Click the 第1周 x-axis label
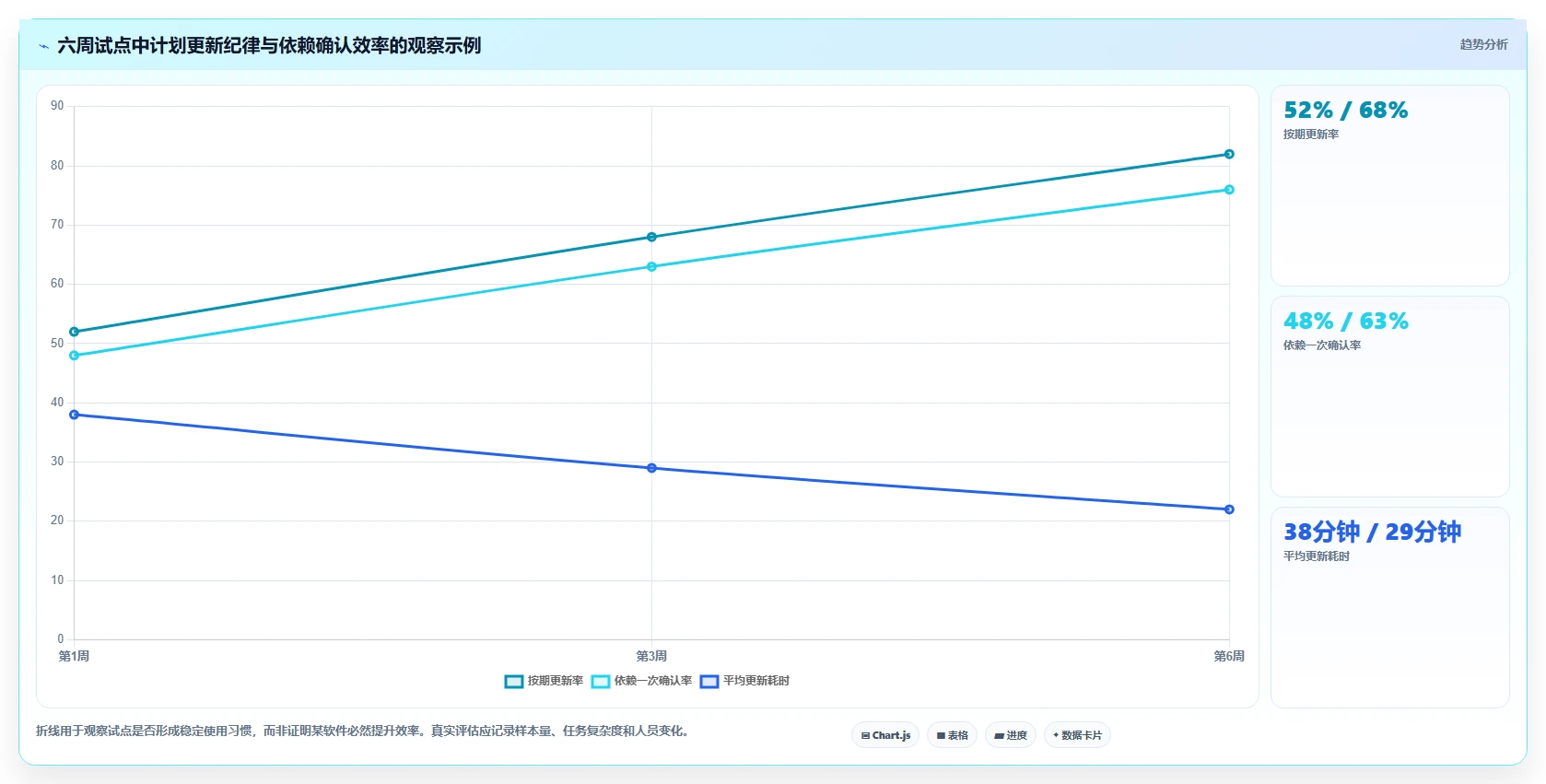Screen dimensions: 1546x784 click(74, 656)
